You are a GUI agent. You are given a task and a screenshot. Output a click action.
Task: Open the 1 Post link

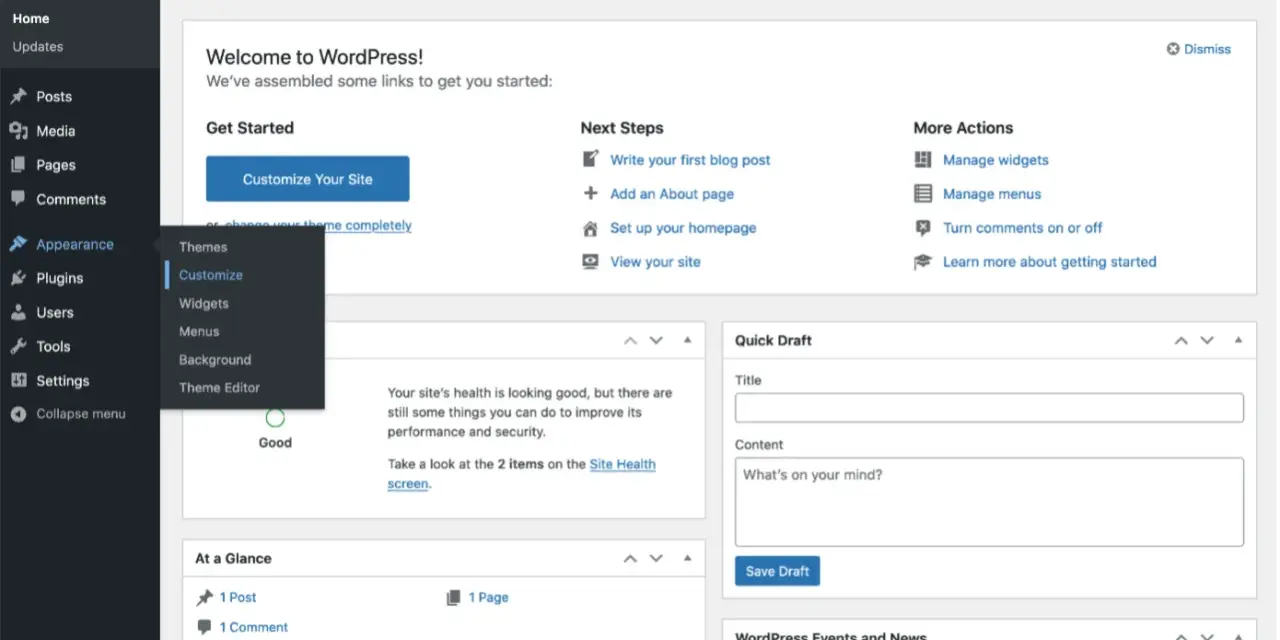coord(238,597)
